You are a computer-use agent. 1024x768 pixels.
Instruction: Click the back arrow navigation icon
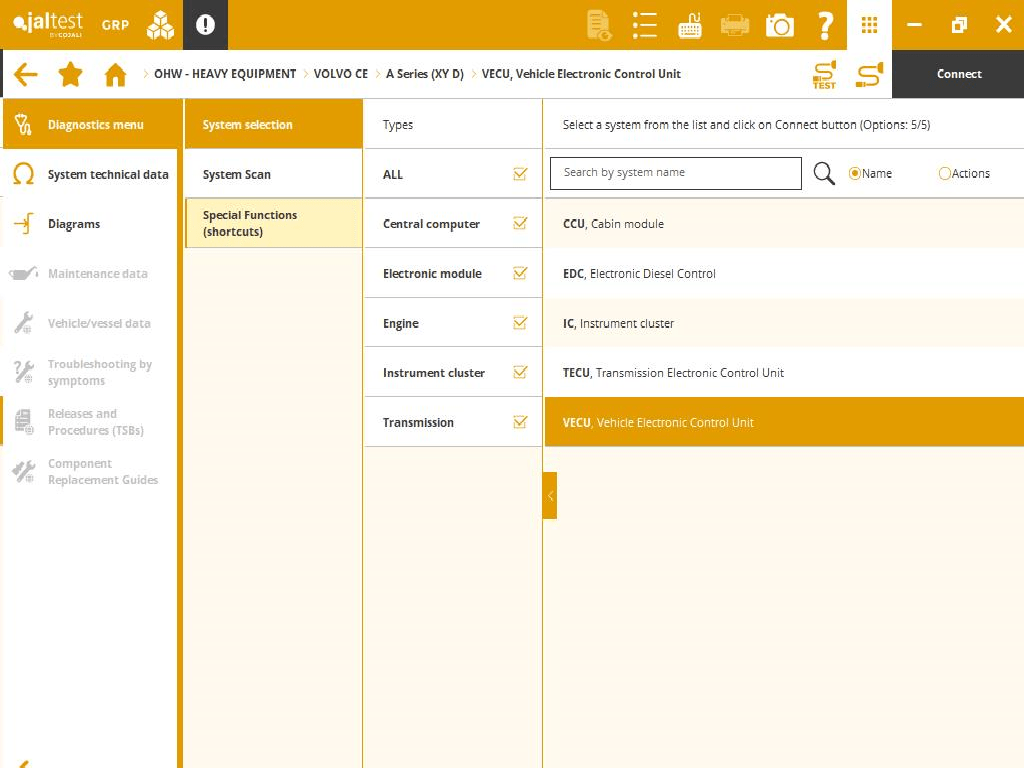click(26, 74)
